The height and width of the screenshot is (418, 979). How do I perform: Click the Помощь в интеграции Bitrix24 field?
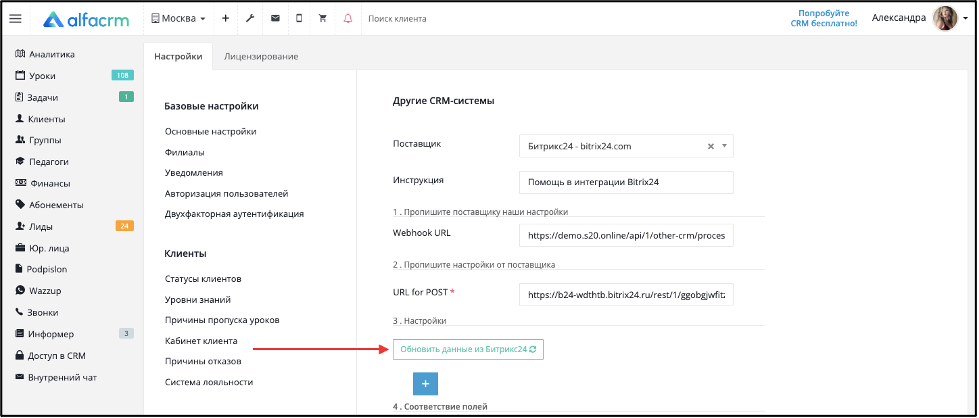626,182
